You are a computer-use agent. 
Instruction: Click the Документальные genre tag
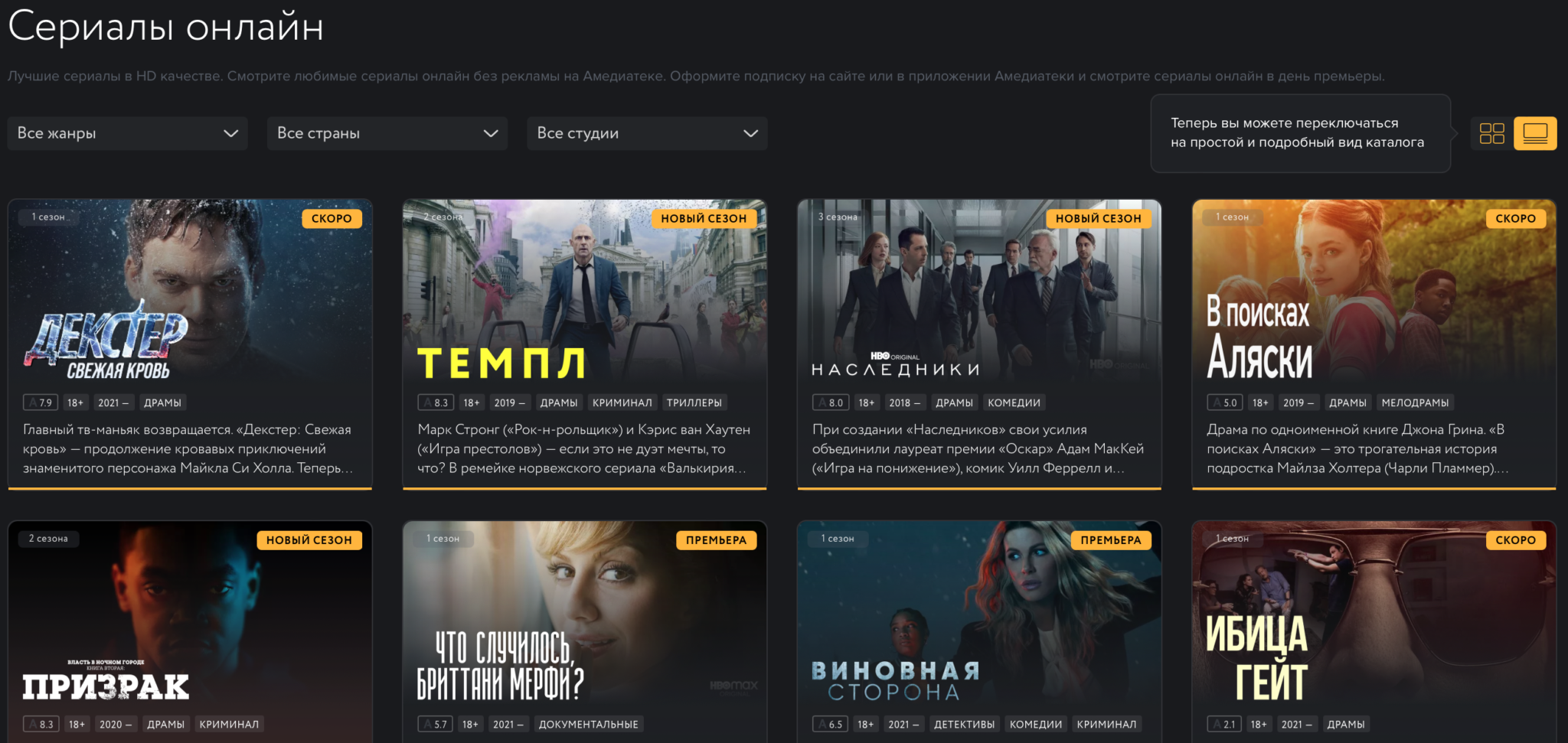tap(588, 724)
